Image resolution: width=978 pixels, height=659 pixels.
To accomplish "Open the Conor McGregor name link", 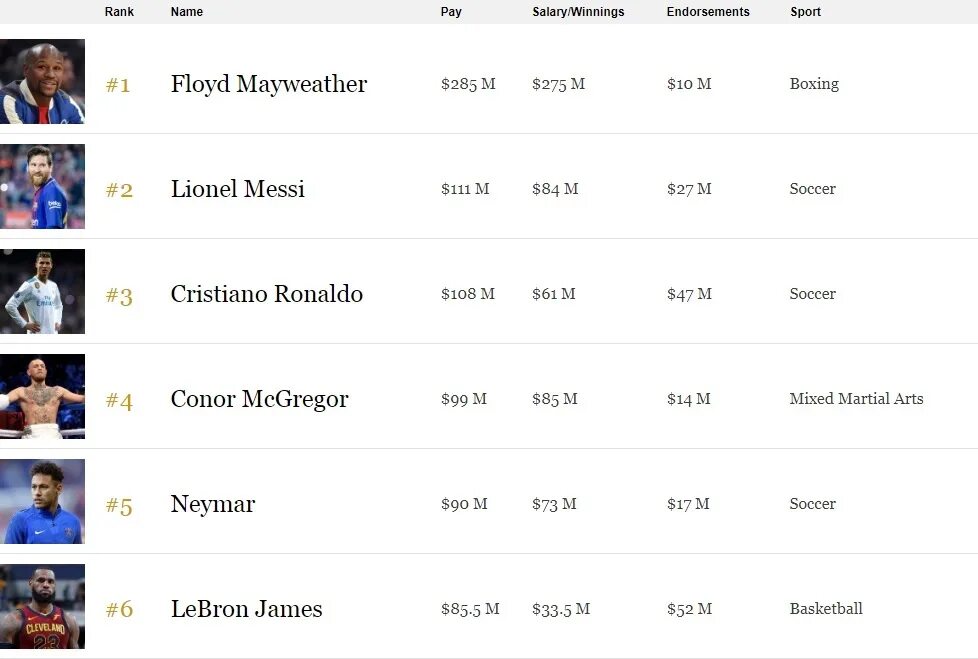I will (259, 399).
